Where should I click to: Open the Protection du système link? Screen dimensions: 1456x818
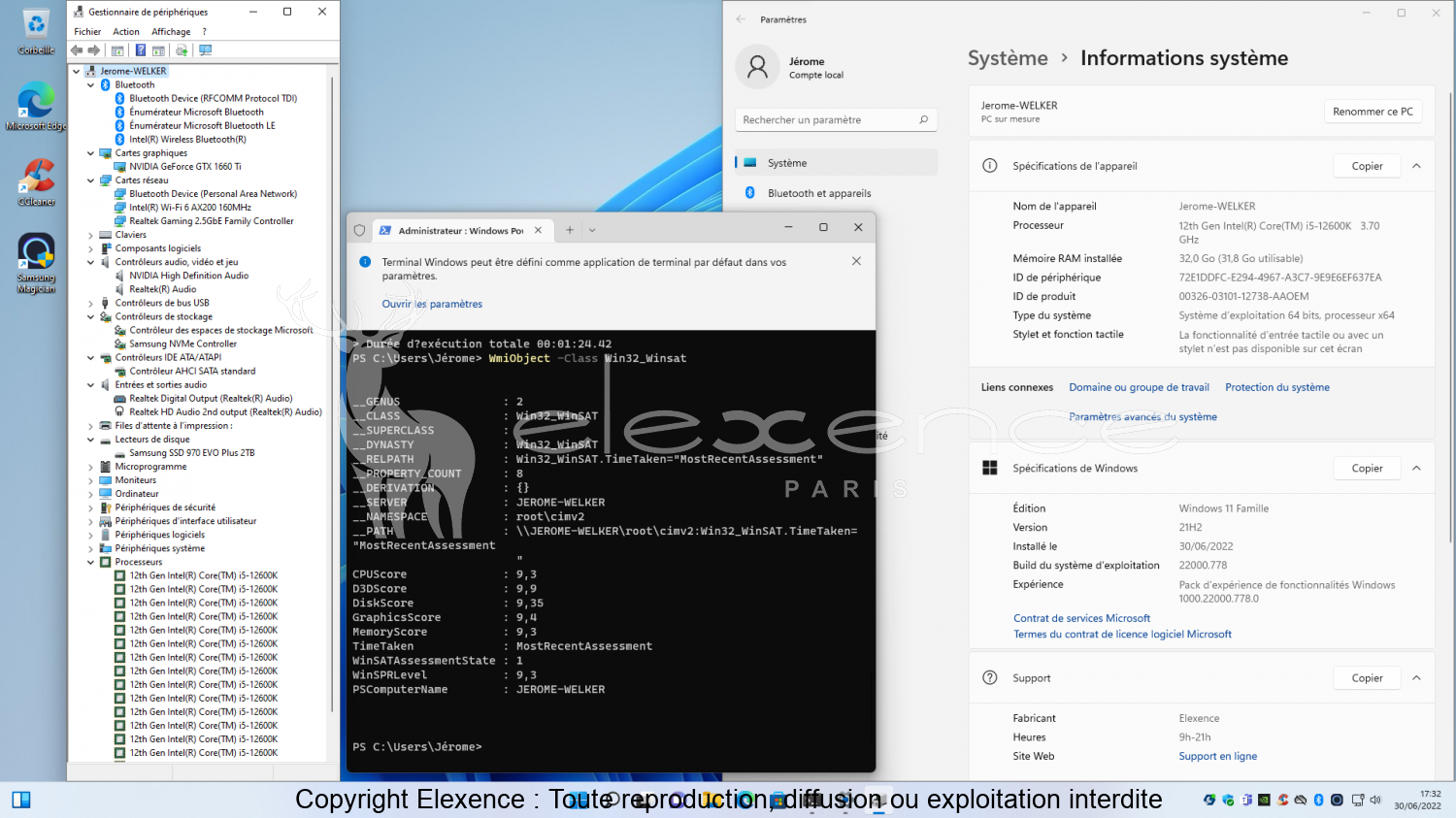(x=1277, y=387)
